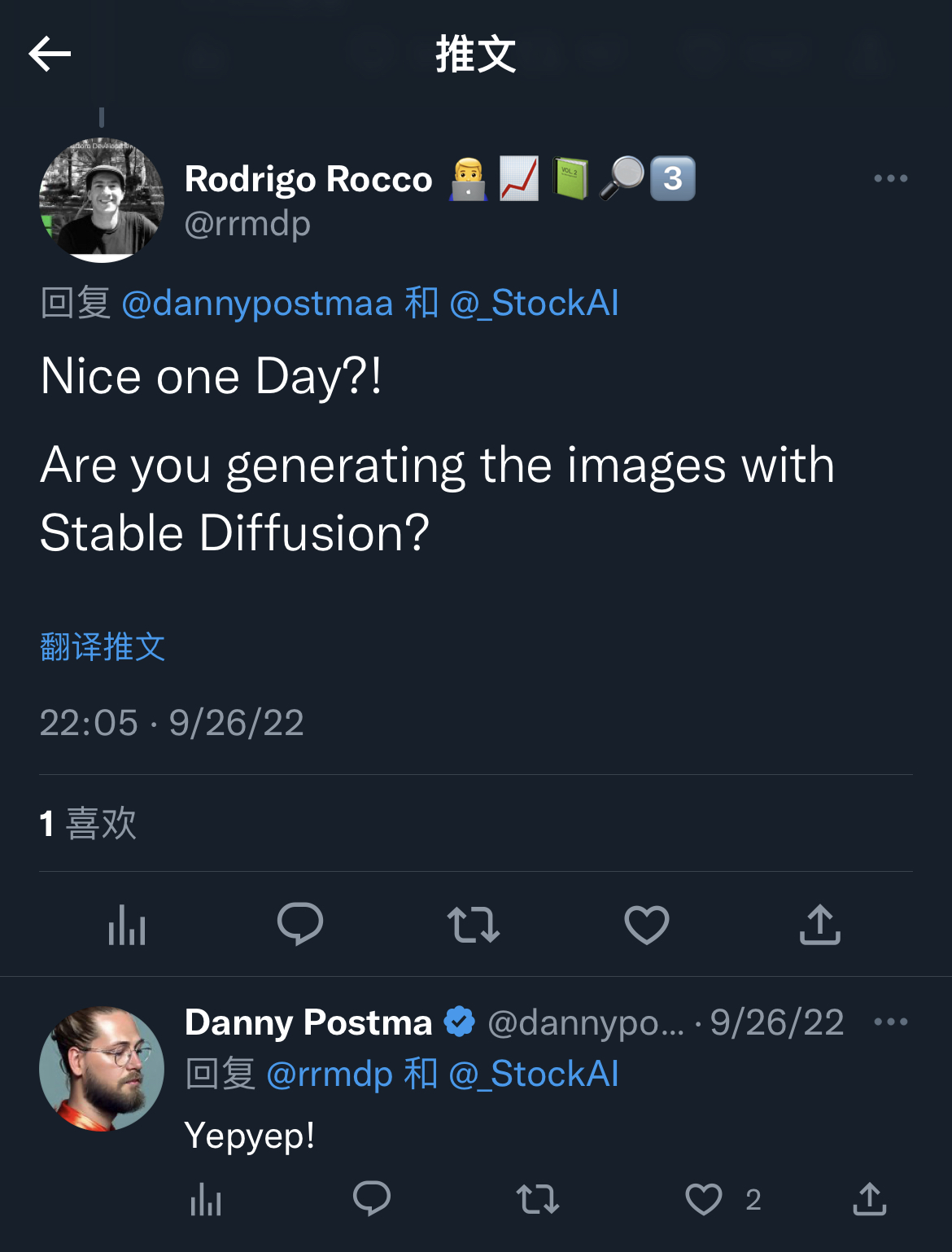Like Rodrigo Rocco's tweet

coord(647,925)
